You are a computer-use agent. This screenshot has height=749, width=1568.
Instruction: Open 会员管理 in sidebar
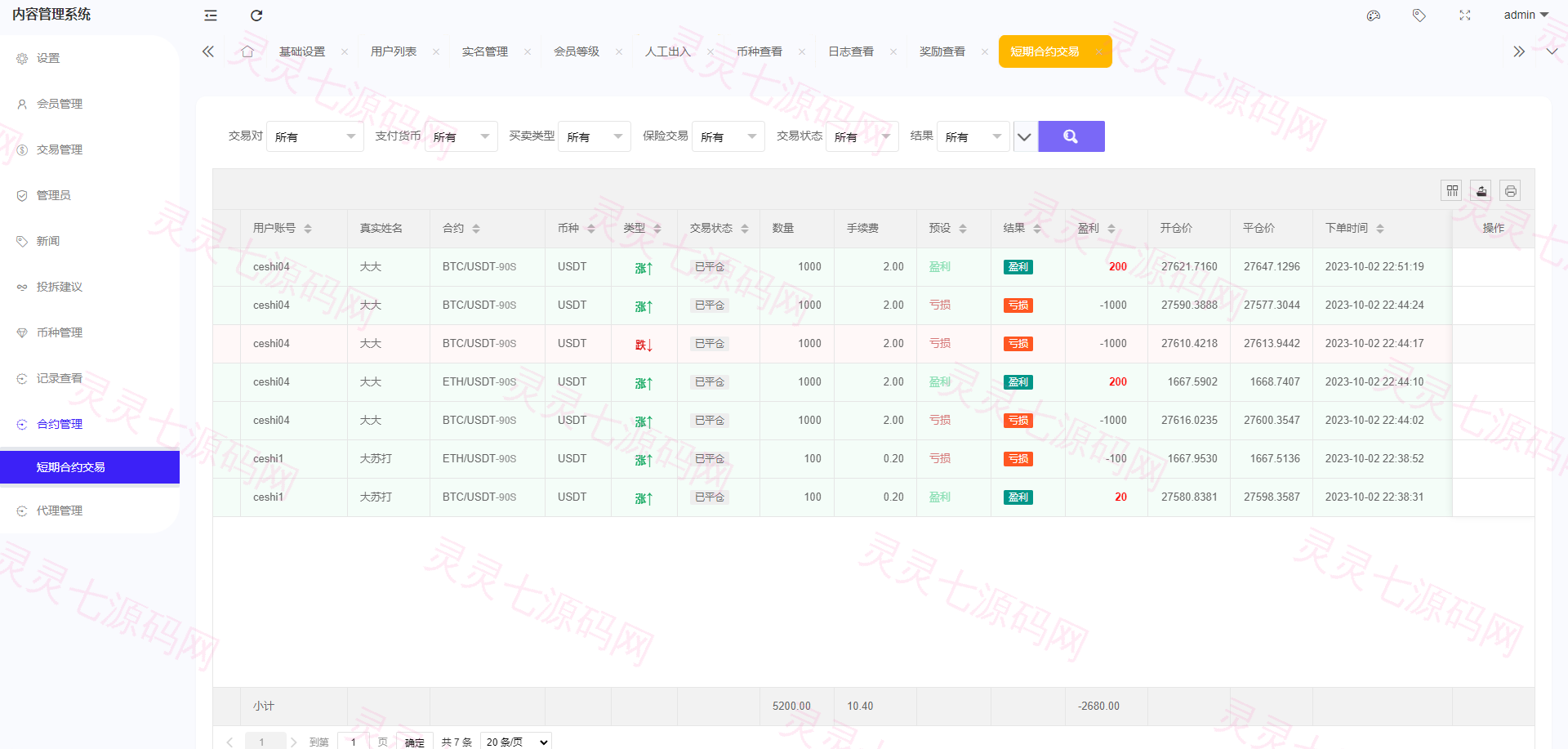[x=90, y=104]
